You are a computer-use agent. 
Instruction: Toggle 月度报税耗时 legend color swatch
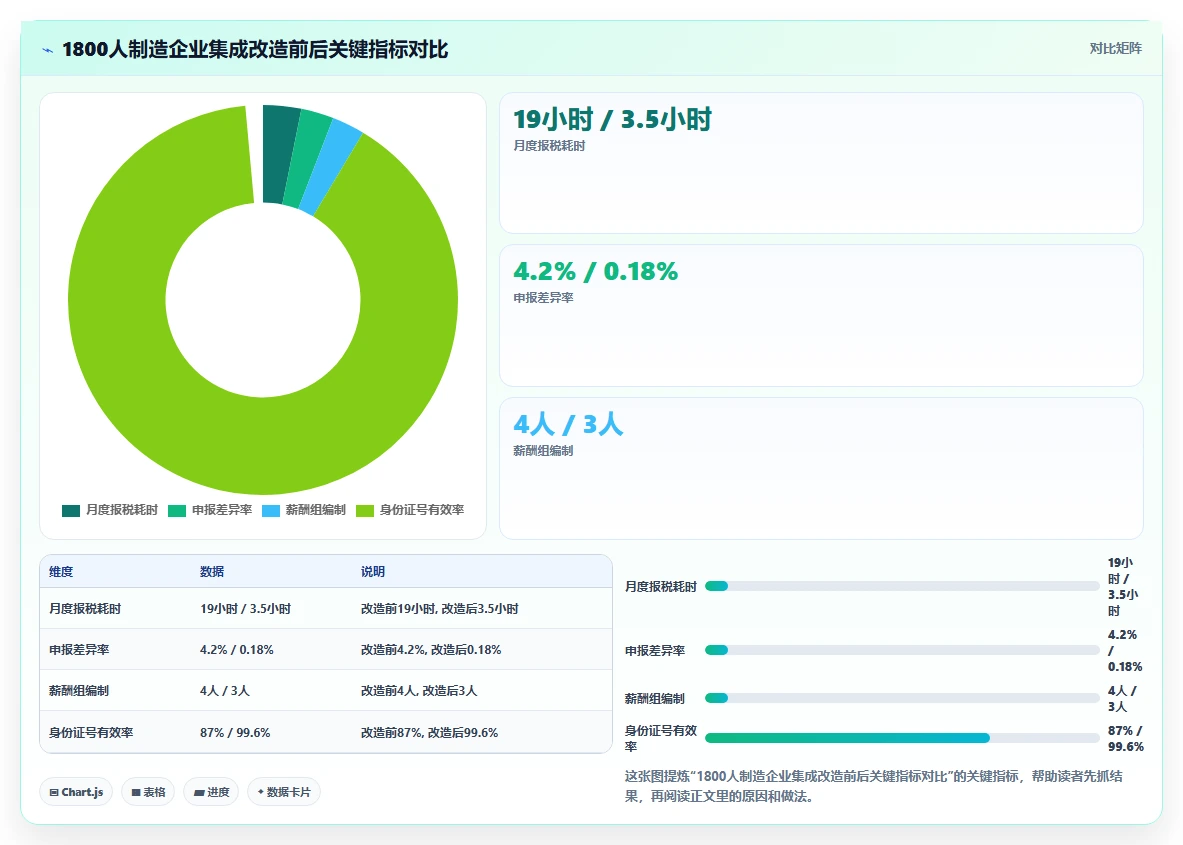pos(71,511)
